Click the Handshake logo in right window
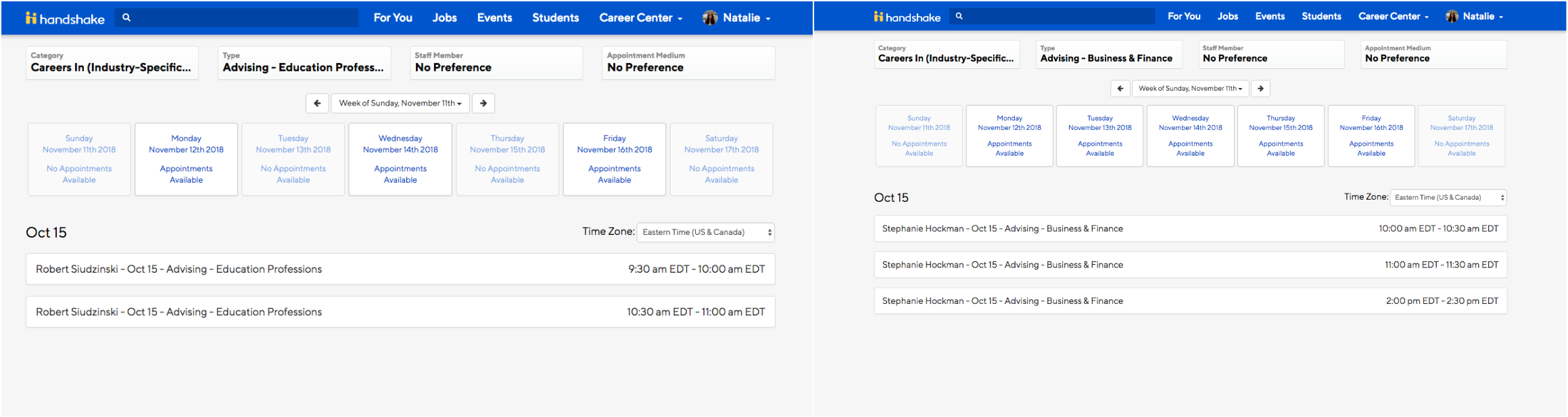Viewport: 1568px width, 417px height. [x=907, y=17]
